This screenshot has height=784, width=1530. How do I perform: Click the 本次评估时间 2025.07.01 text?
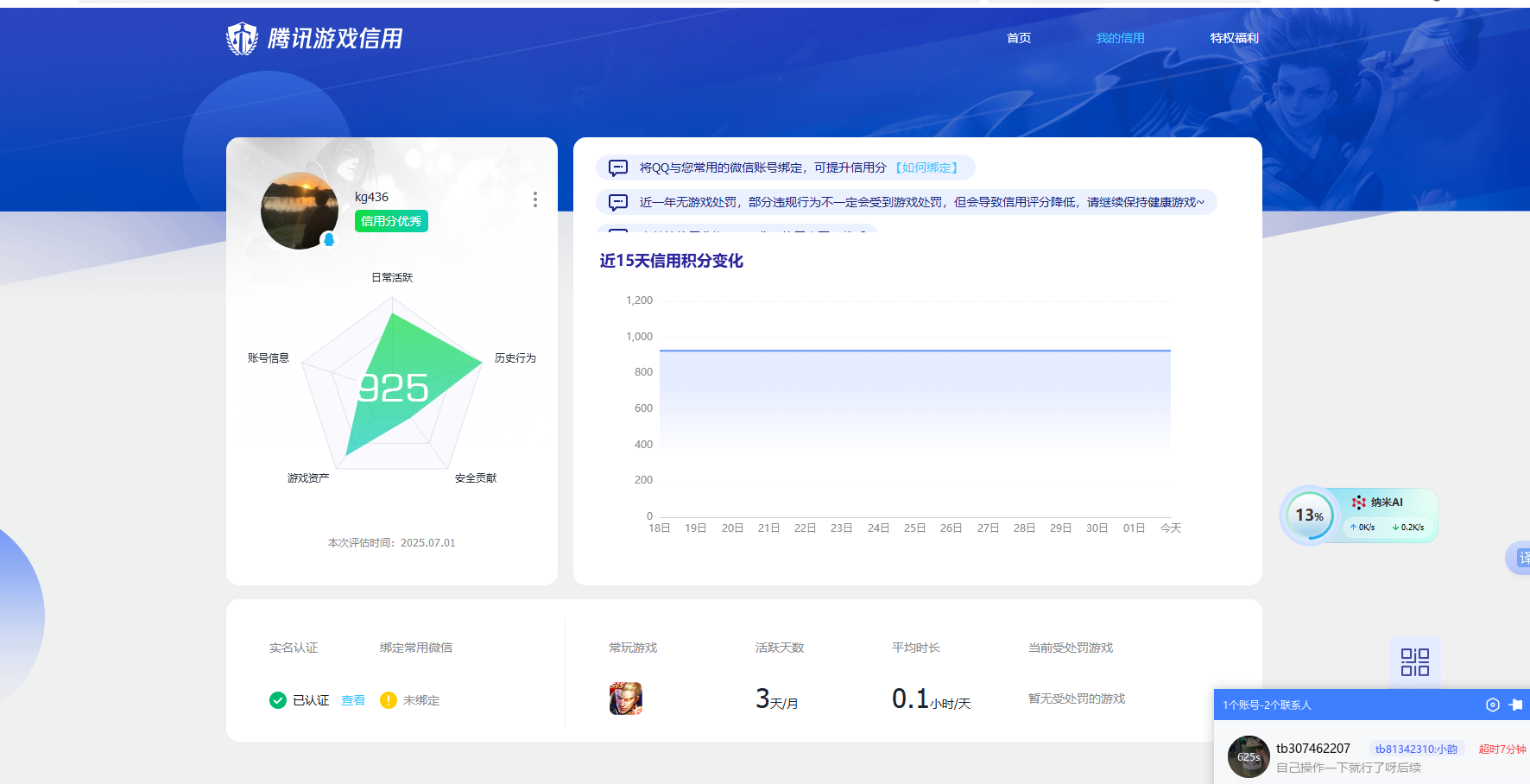coord(392,543)
